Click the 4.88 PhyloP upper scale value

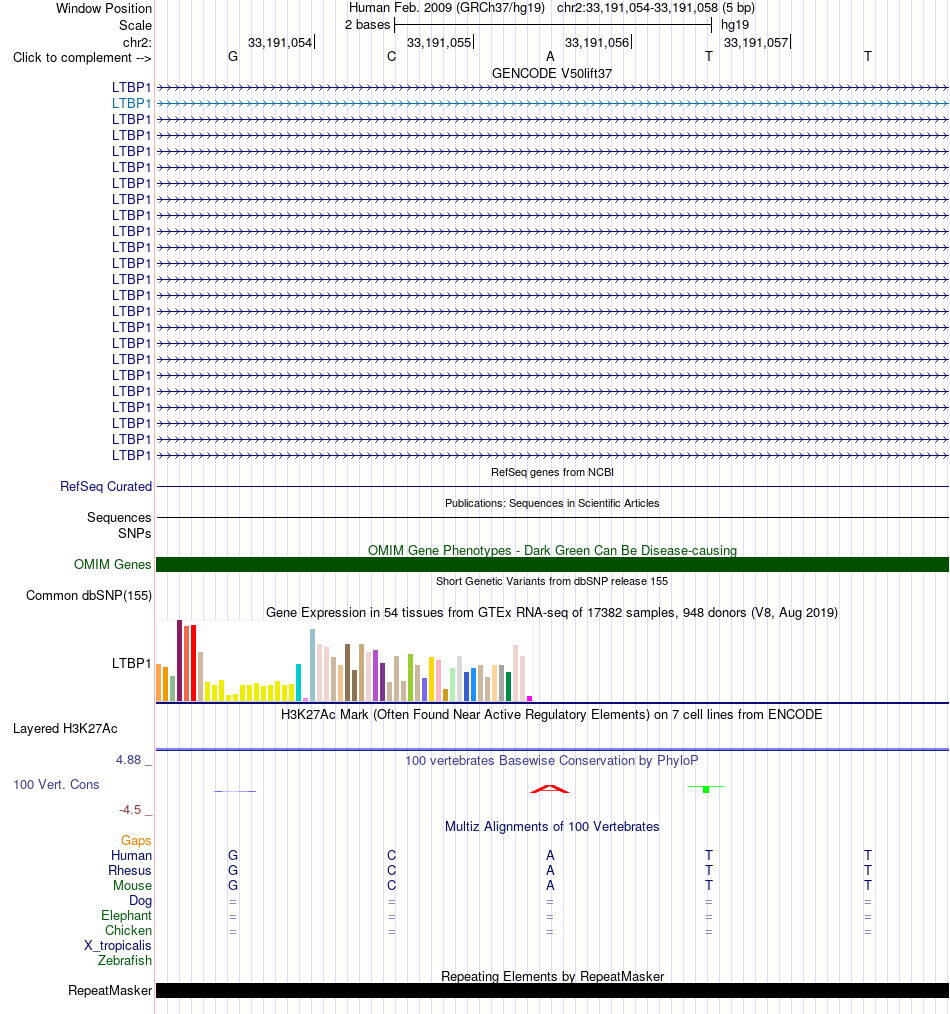click(129, 760)
